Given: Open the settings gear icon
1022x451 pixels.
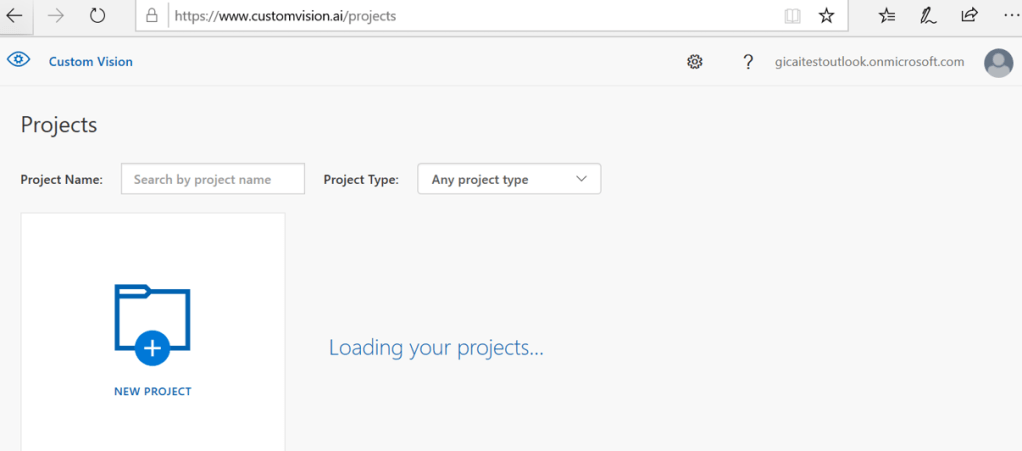Looking at the screenshot, I should (695, 62).
